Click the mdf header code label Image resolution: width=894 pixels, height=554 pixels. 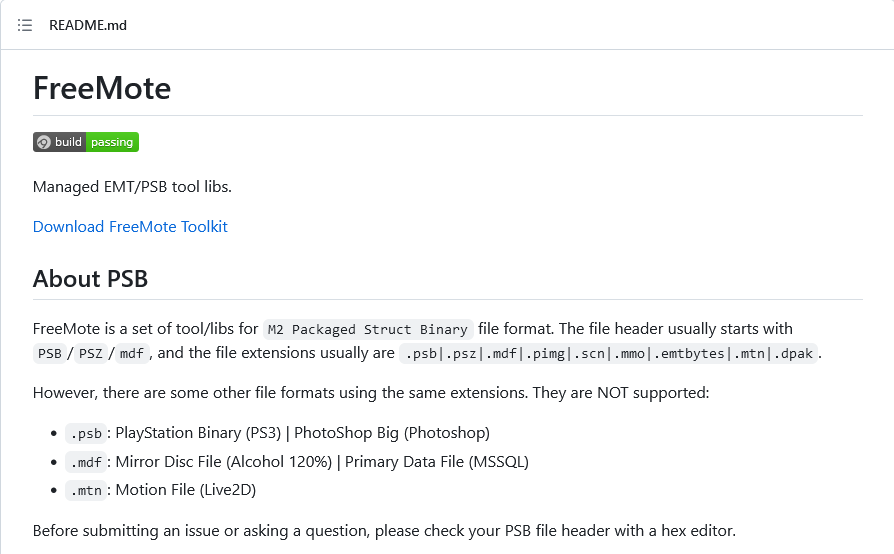(x=132, y=353)
